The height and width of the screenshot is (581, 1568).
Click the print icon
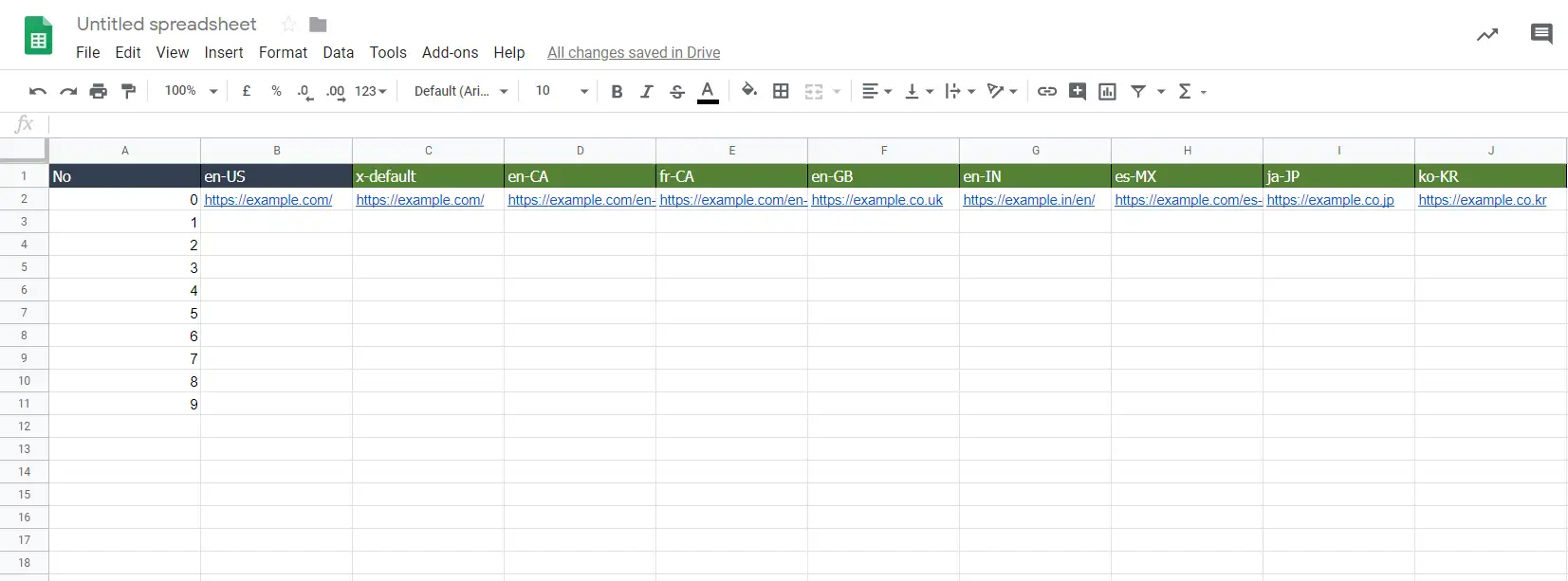(x=99, y=91)
